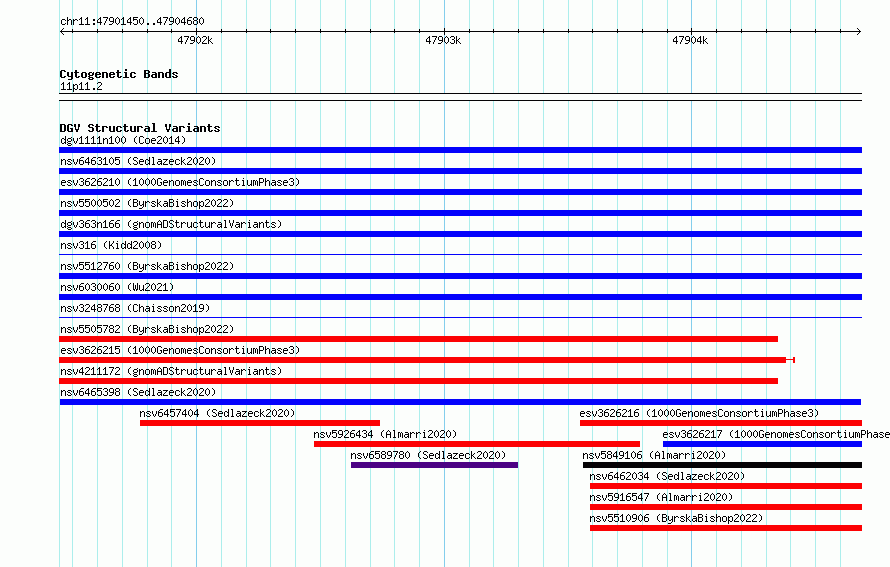Screen dimensions: 890x567
Task: Open dgv363n166 (gnomADStructuralVariants) label
Action: [171, 224]
